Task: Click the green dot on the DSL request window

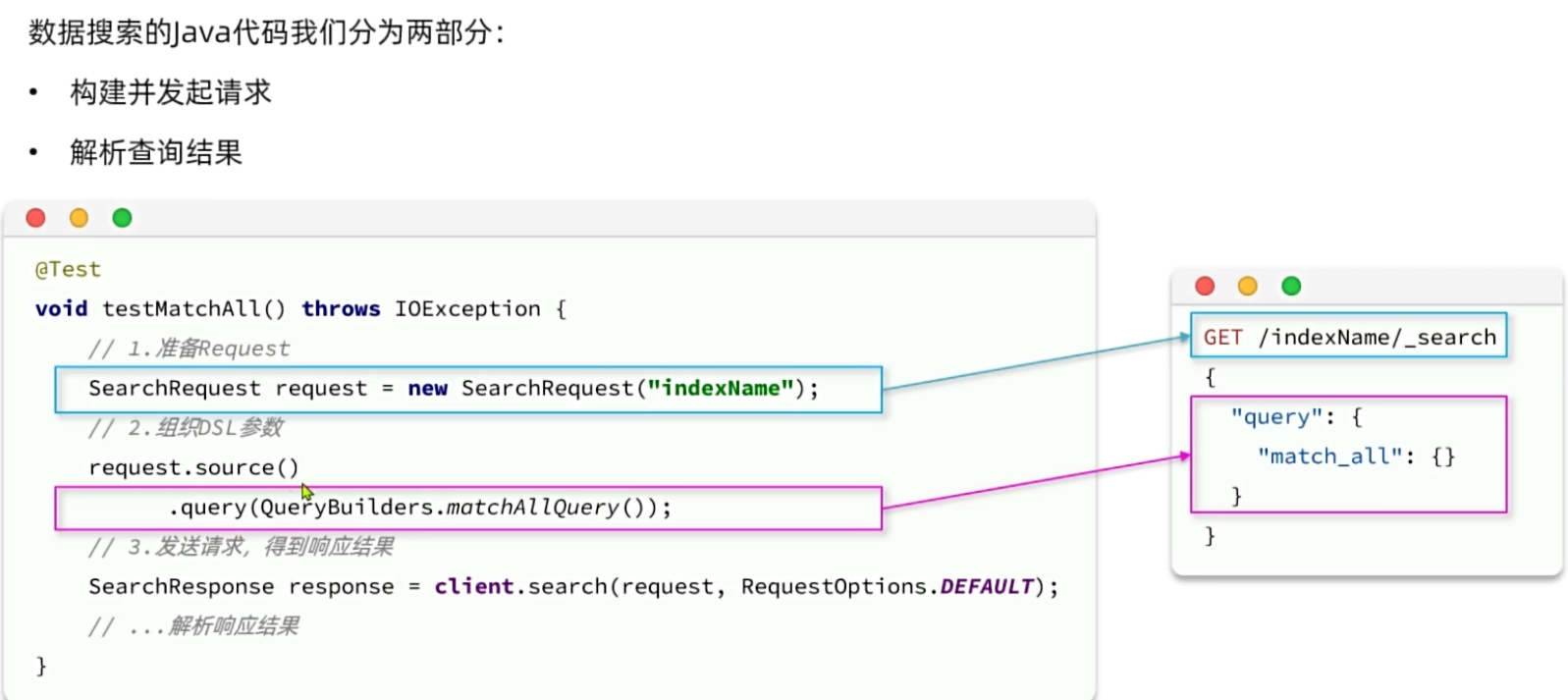Action: [x=1291, y=286]
